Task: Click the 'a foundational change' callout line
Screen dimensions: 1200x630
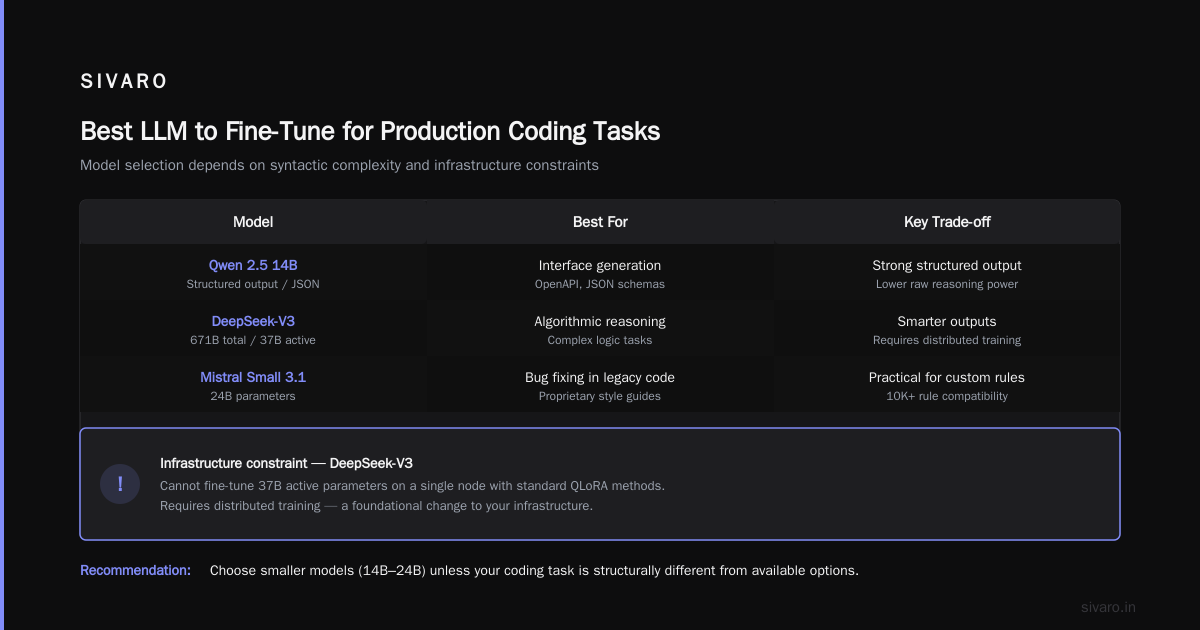Action: tap(376, 505)
